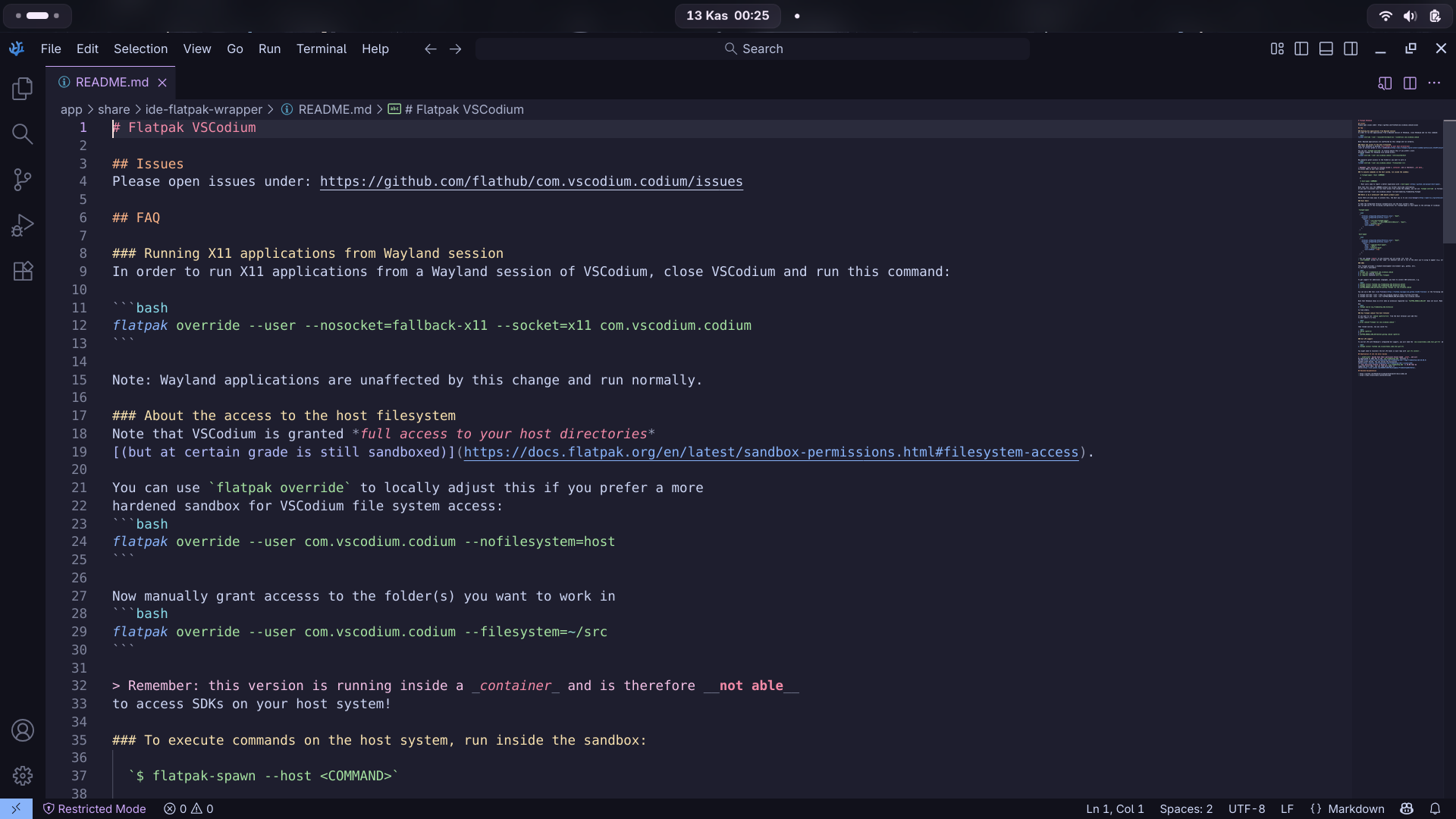Expand breadcrumb symbol # Flatpak VSCodium

click(456, 109)
